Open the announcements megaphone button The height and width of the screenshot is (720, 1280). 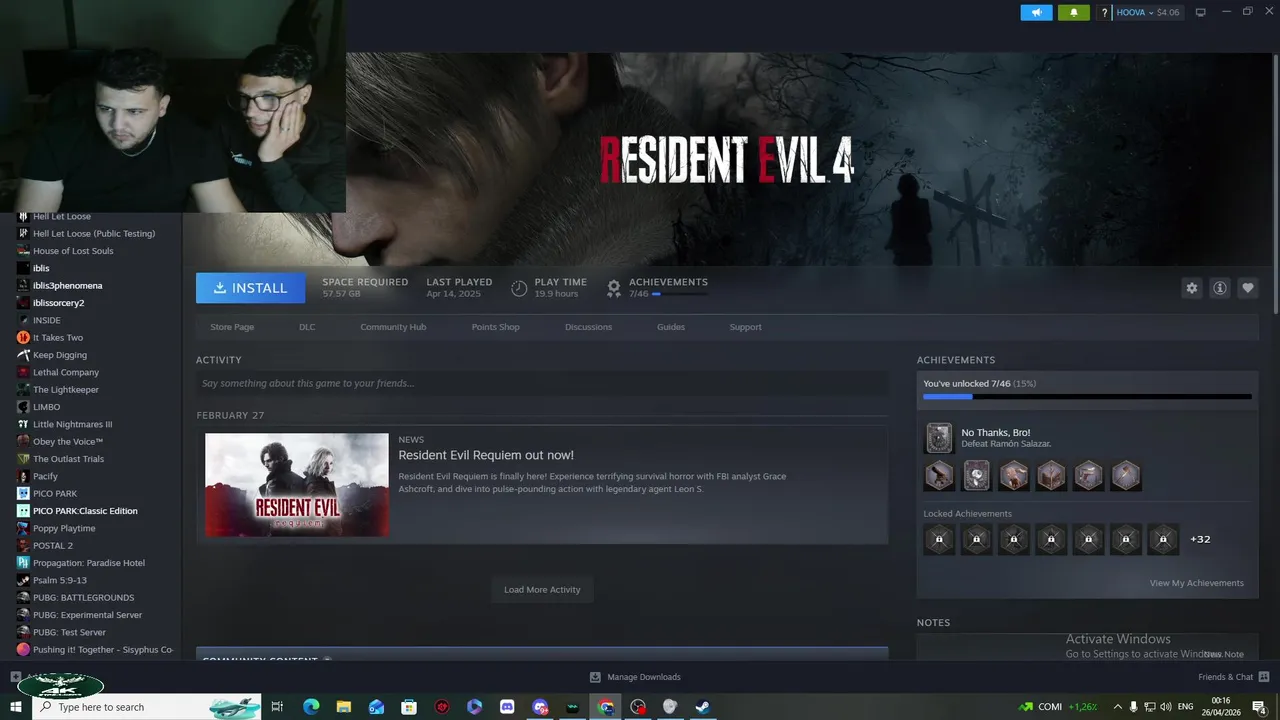(x=1036, y=12)
